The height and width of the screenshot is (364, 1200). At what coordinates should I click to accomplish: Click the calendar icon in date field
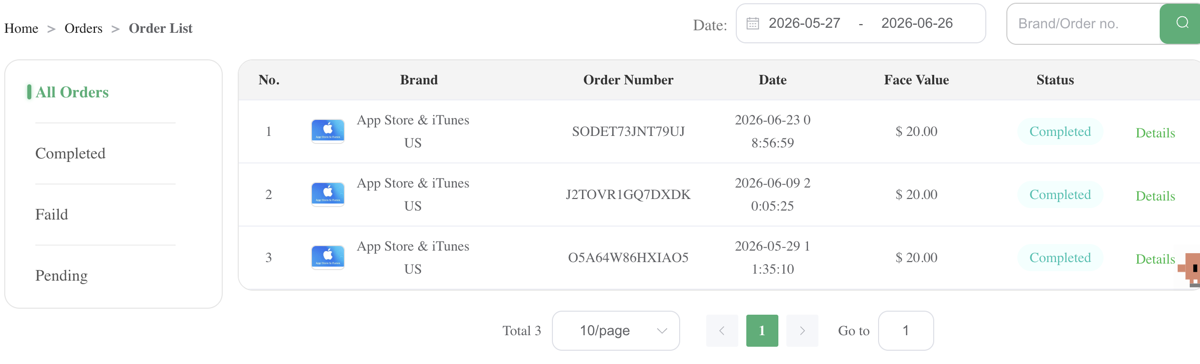coord(753,23)
